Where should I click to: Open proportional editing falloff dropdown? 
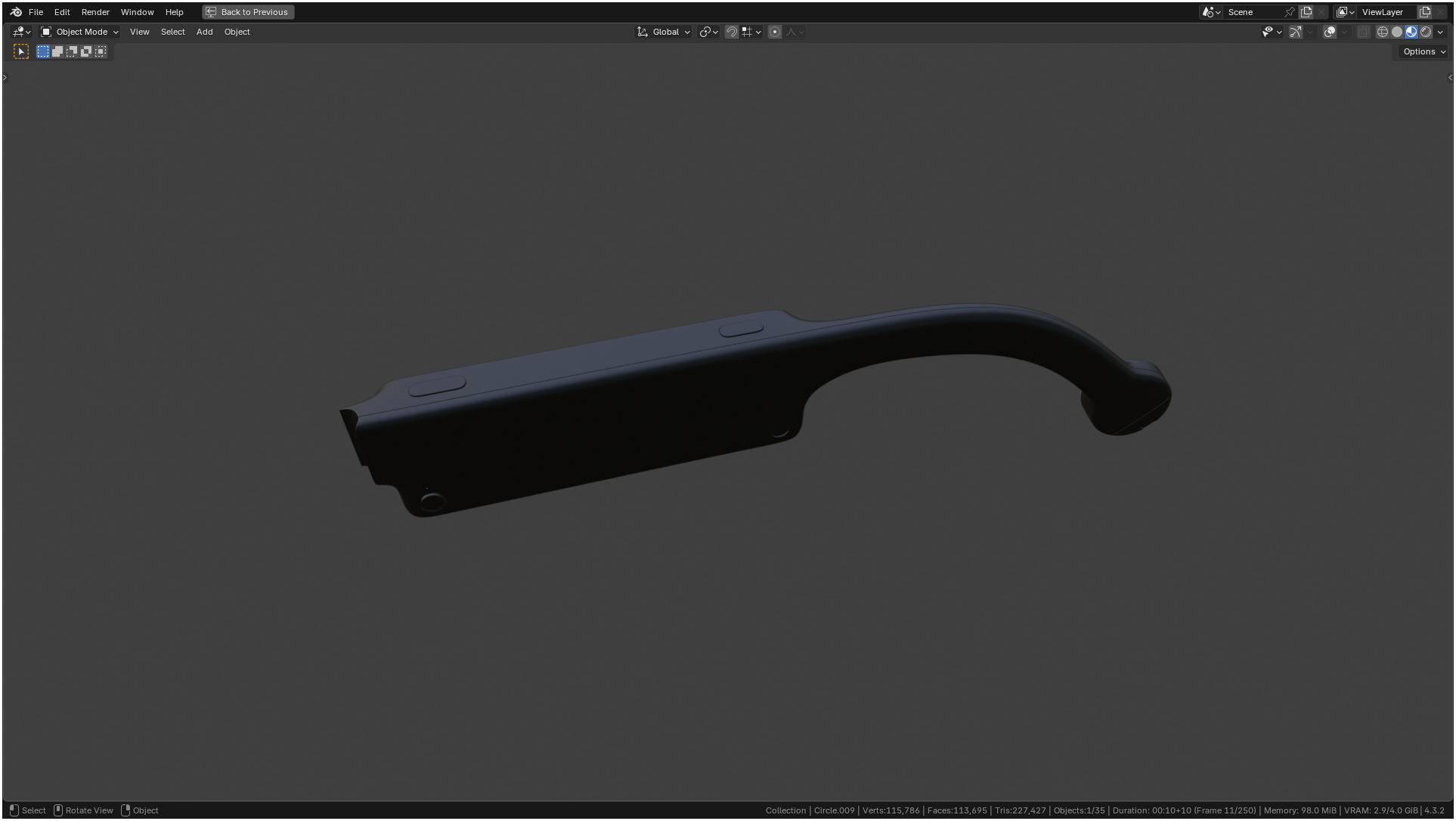795,32
